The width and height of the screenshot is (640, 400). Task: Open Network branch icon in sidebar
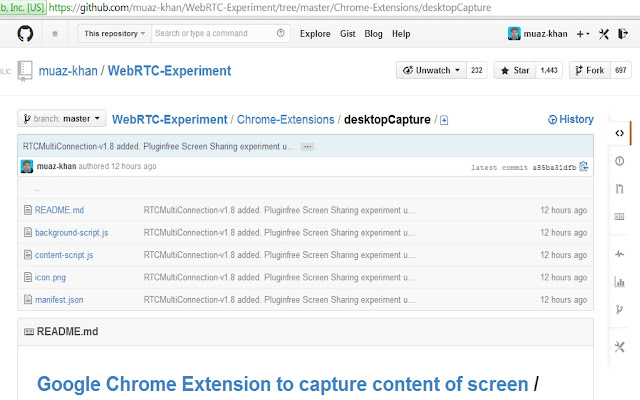(620, 309)
